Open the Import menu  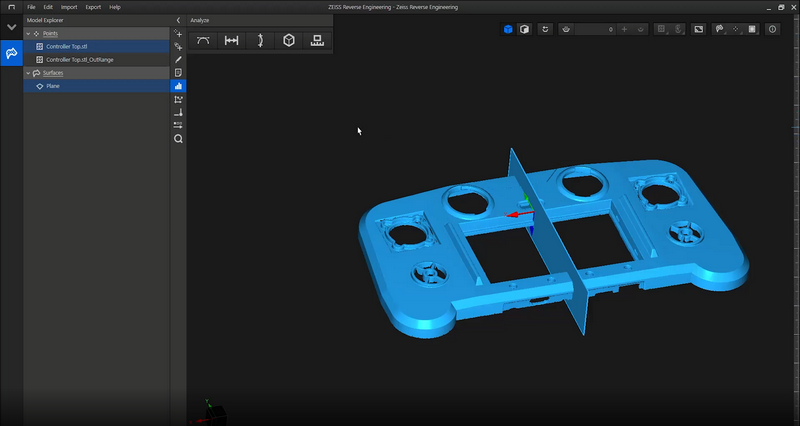68,7
